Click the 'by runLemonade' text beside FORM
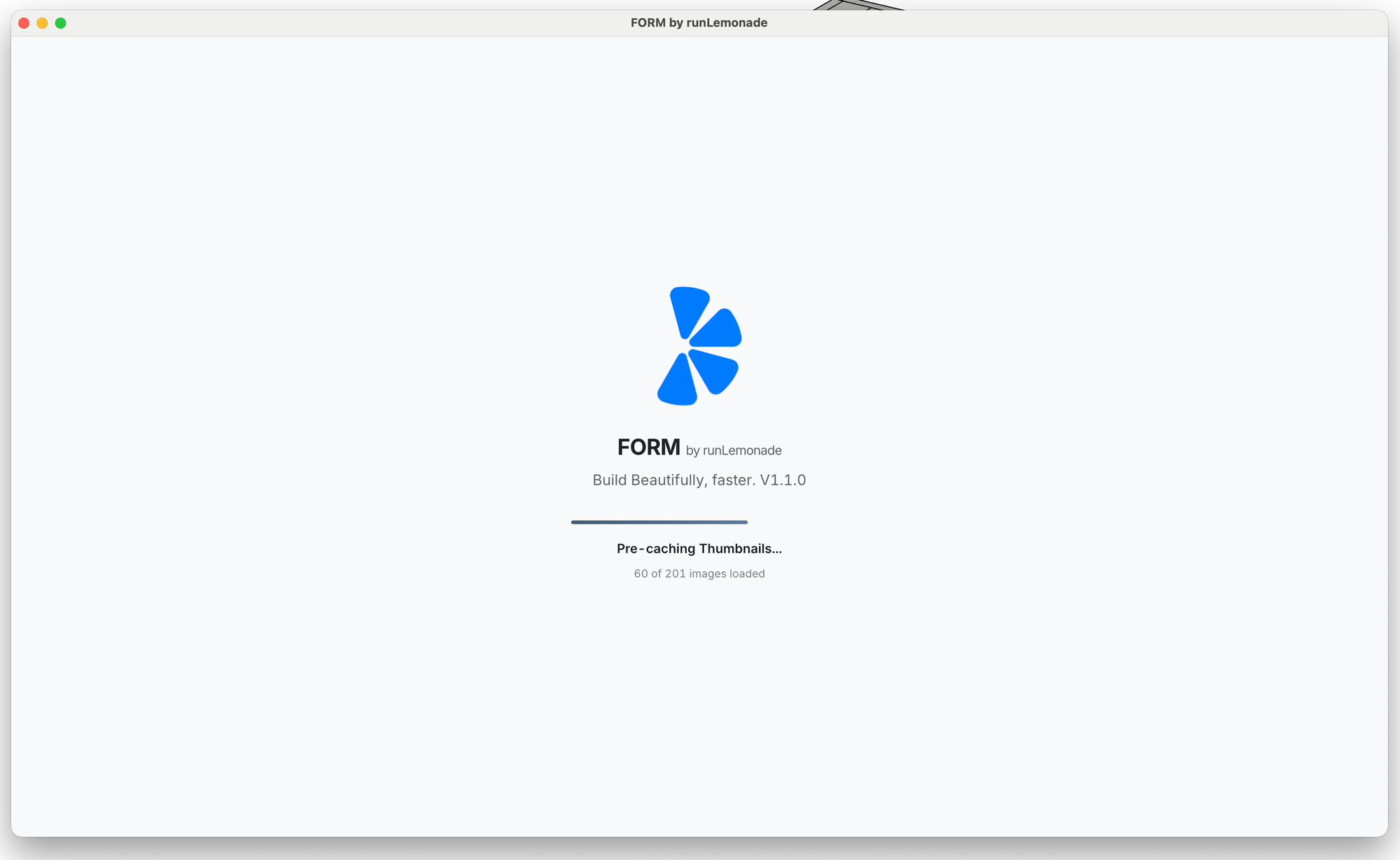1400x860 pixels. tap(734, 450)
